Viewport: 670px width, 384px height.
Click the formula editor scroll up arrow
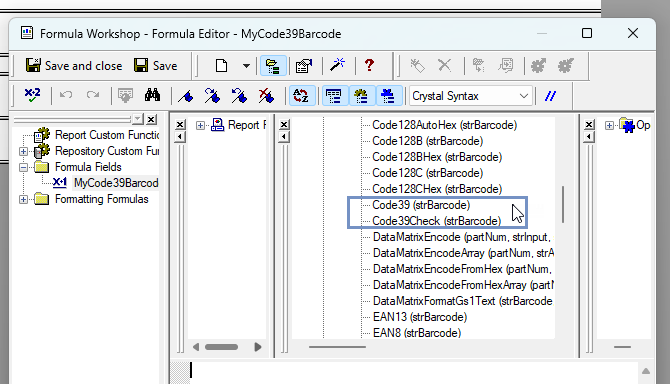(x=646, y=371)
